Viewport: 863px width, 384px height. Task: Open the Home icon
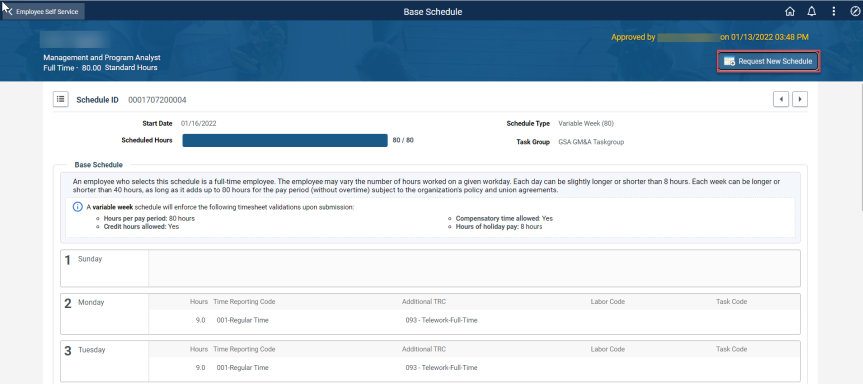[790, 12]
